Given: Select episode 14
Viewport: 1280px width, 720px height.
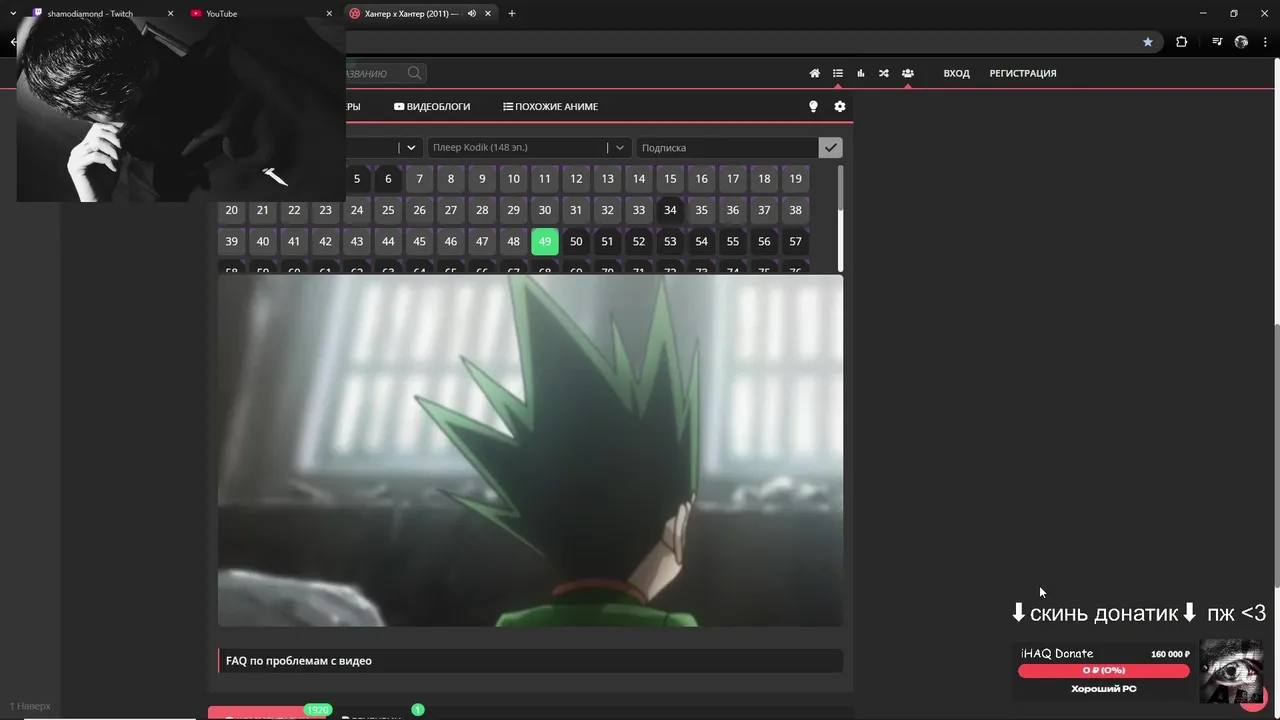Looking at the screenshot, I should click(639, 179).
